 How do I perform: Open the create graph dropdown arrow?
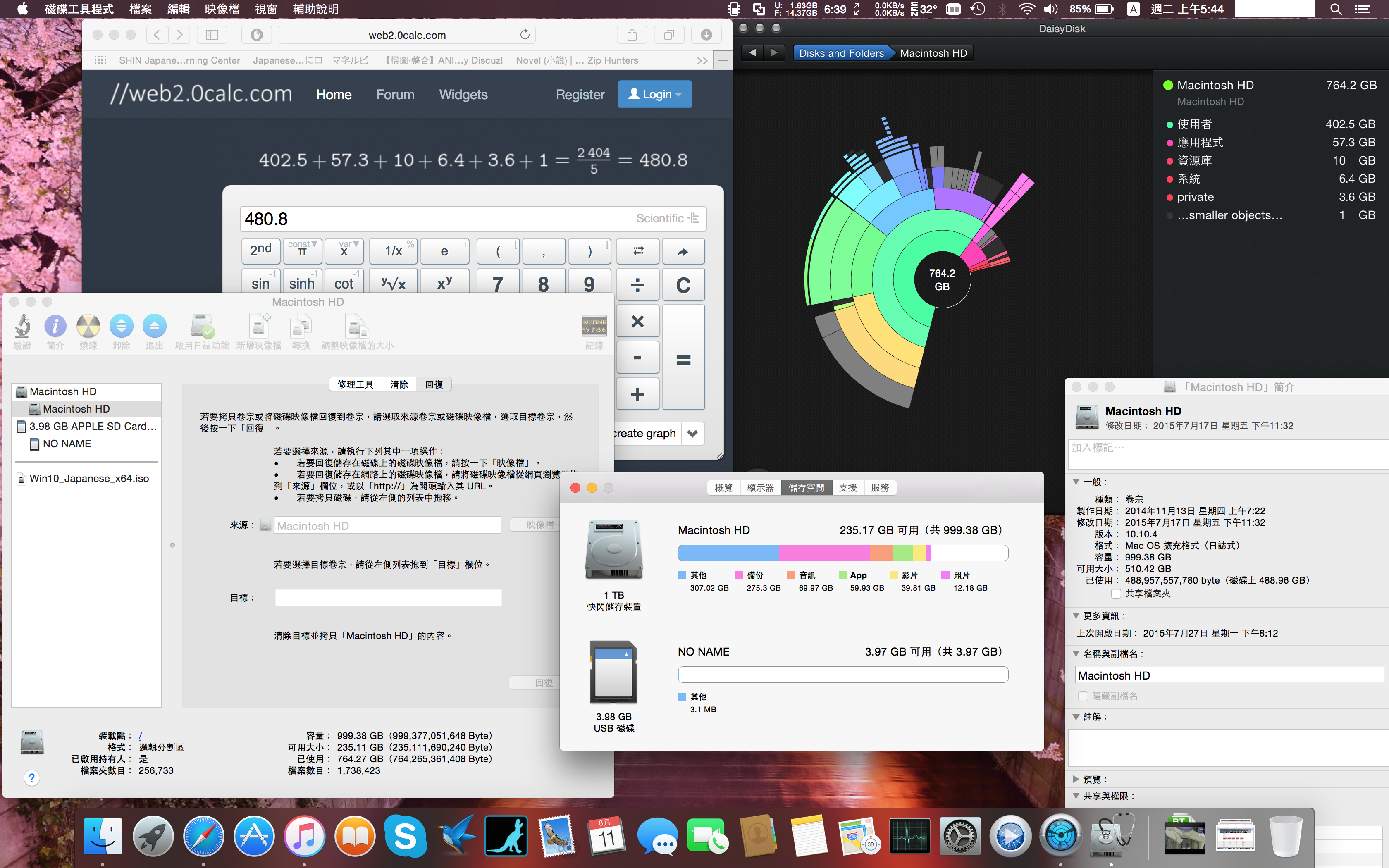pos(693,434)
